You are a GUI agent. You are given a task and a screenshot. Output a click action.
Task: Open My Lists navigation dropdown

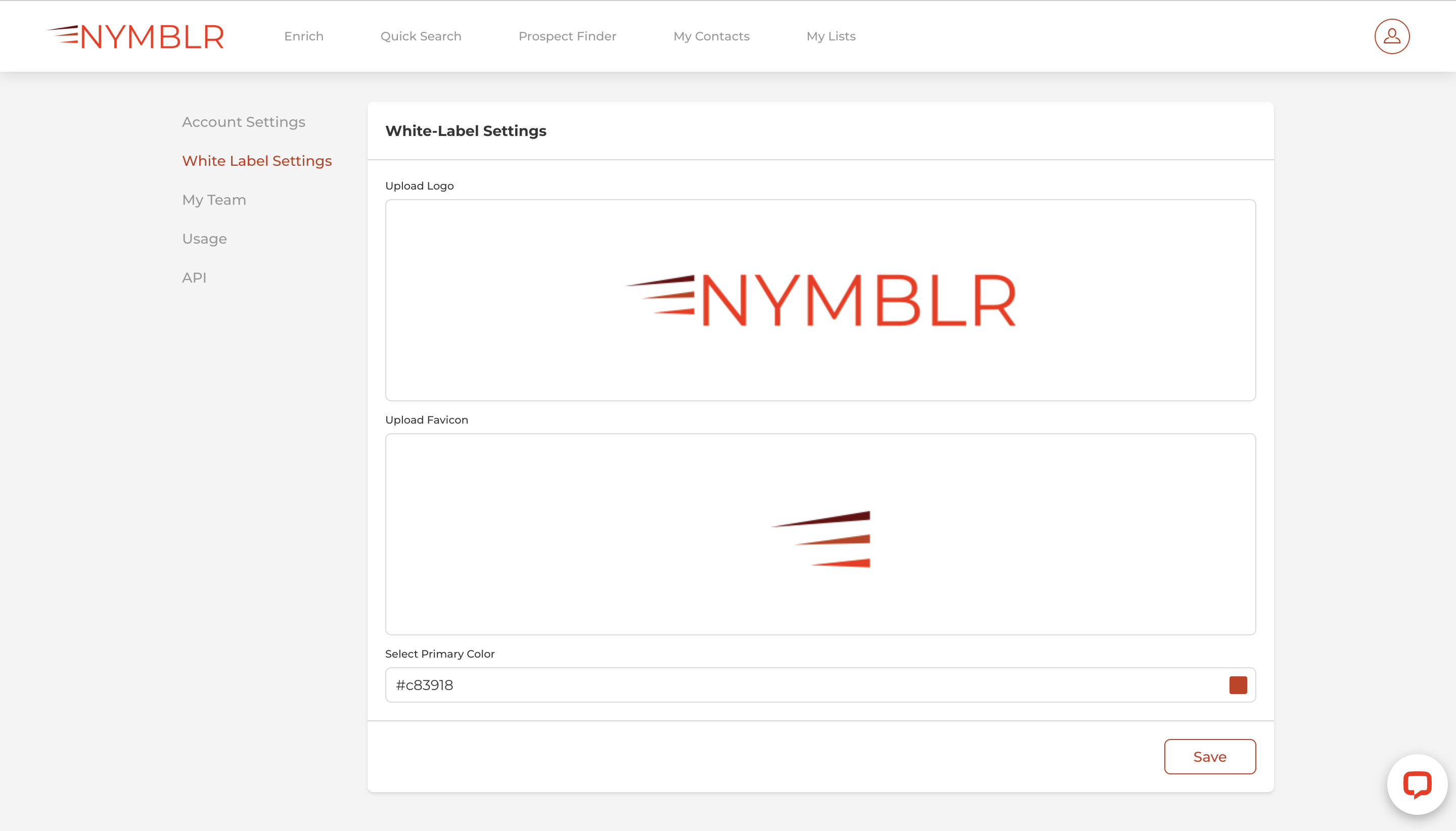pos(831,36)
